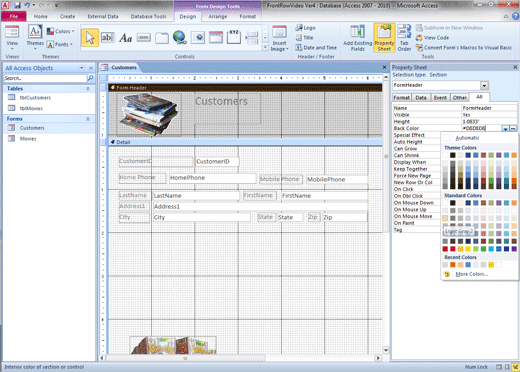Click the Add Existing Fields icon

358,38
